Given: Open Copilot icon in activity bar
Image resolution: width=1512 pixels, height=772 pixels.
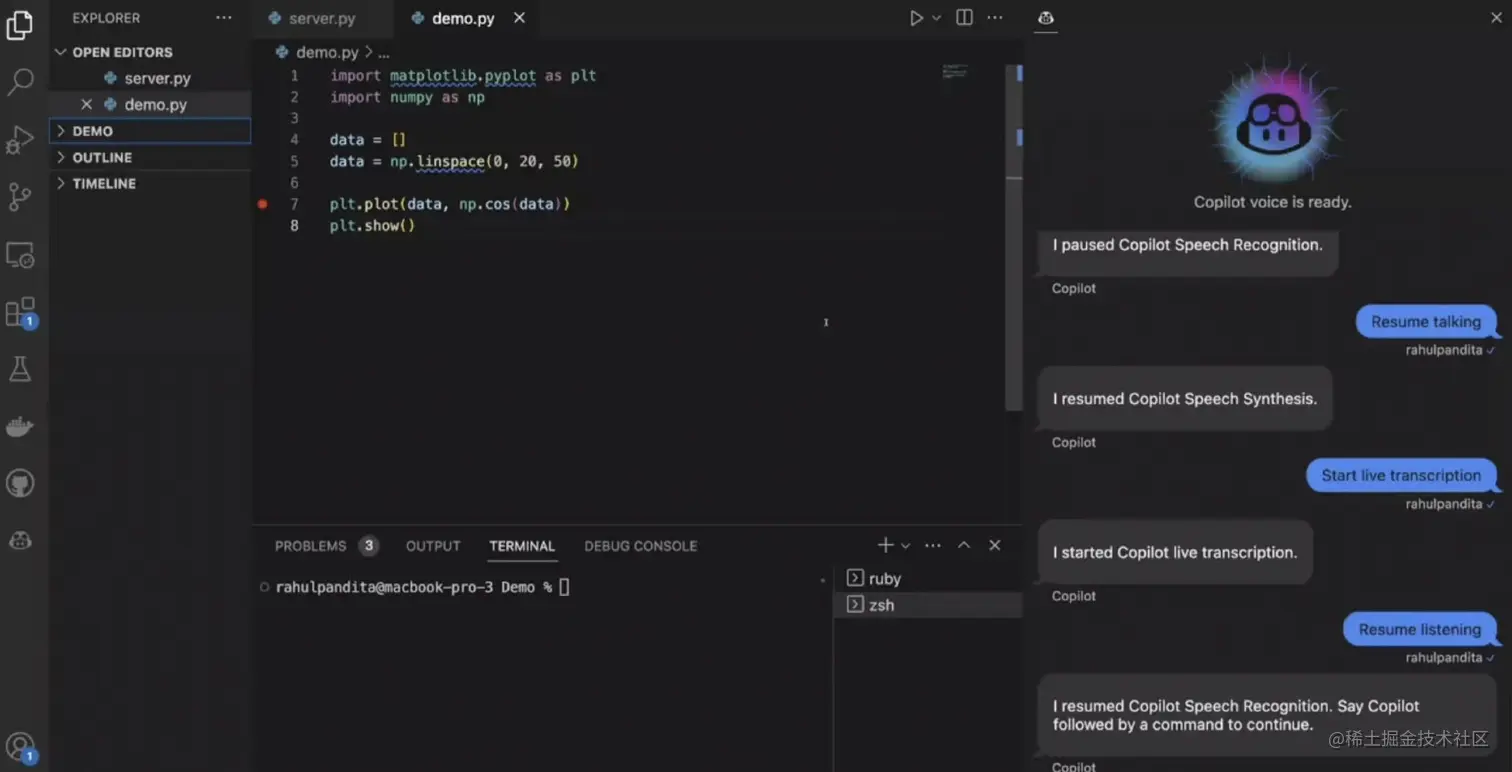Looking at the screenshot, I should [20, 541].
